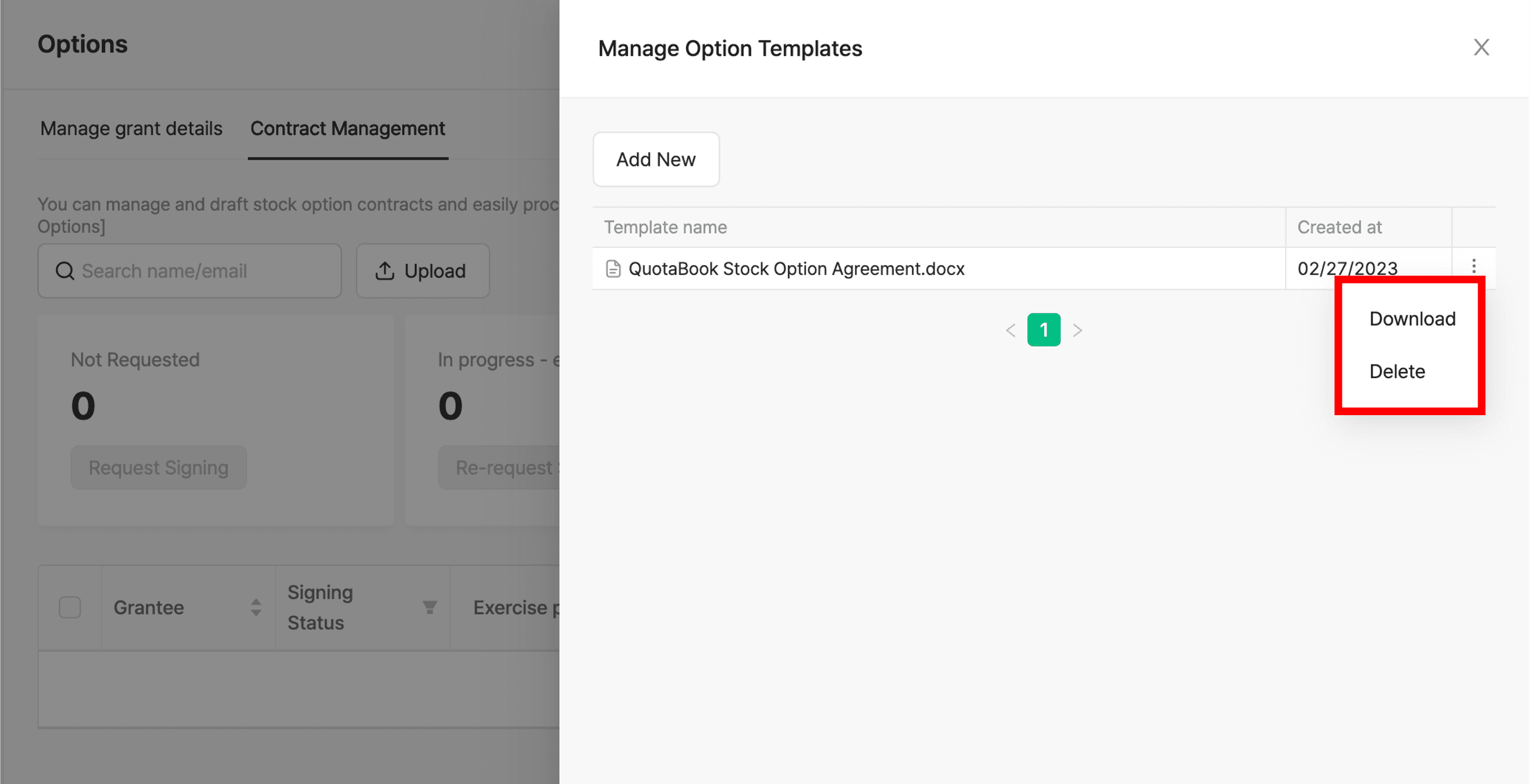
Task: Open QuotaBook Stock Option Agreement.docx
Action: pyautogui.click(x=796, y=269)
